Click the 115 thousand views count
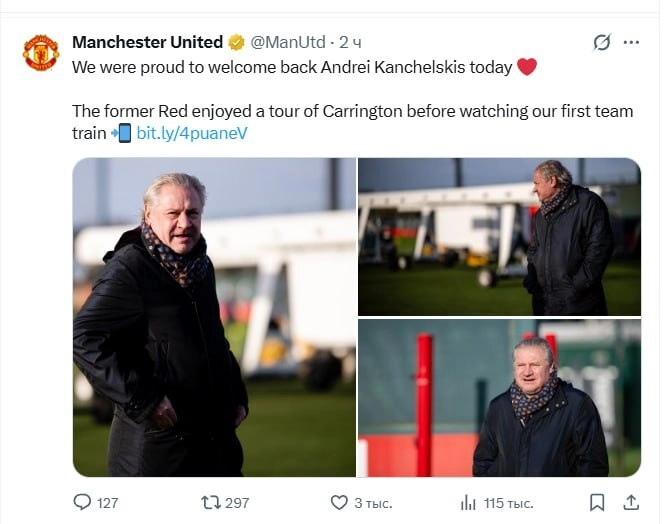The width and height of the screenshot is (671, 524). [x=508, y=502]
